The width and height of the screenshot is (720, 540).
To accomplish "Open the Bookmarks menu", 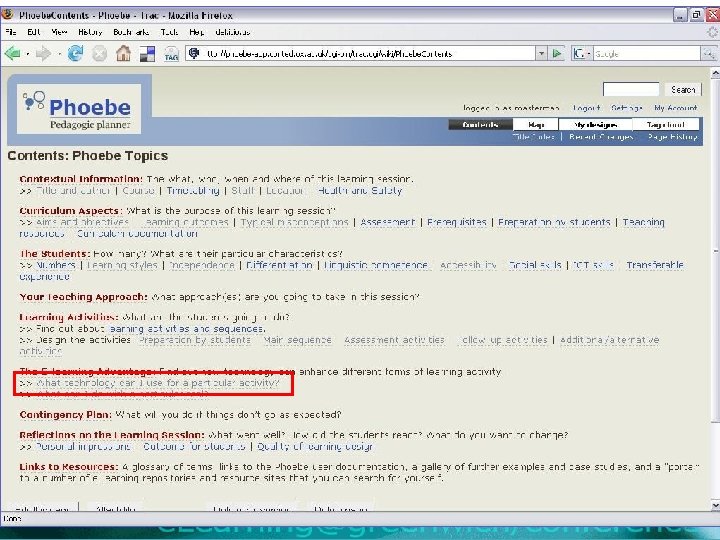I will 131,32.
